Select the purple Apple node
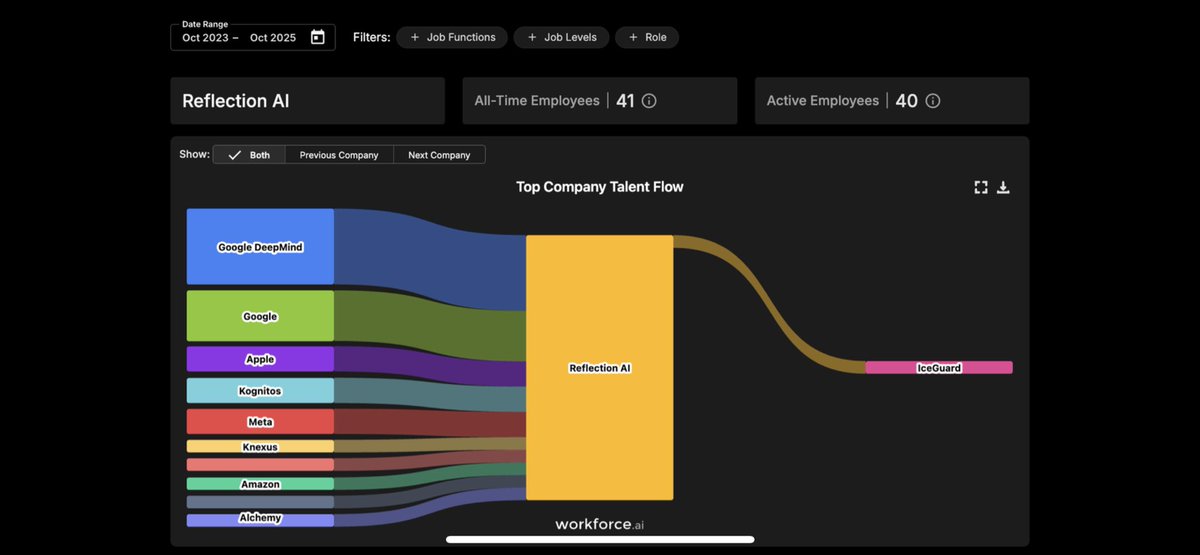 tap(260, 359)
